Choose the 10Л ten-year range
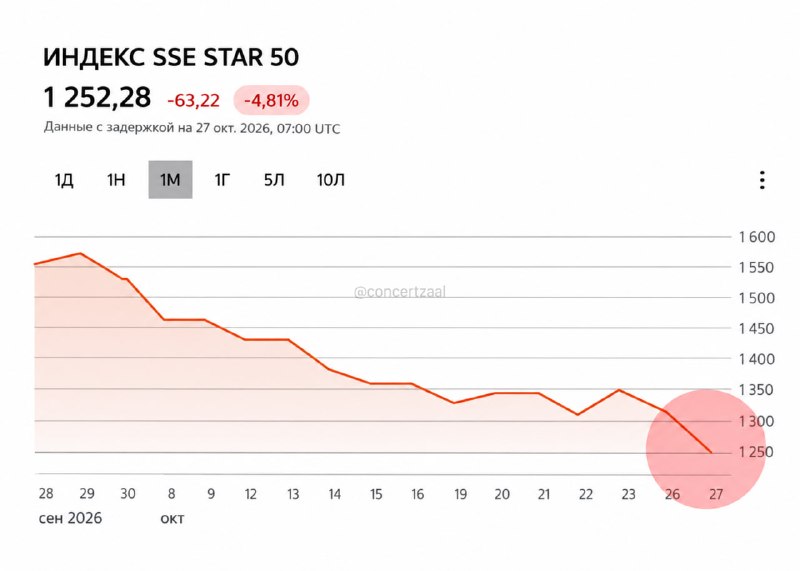Image resolution: width=800 pixels, height=571 pixels. click(331, 180)
